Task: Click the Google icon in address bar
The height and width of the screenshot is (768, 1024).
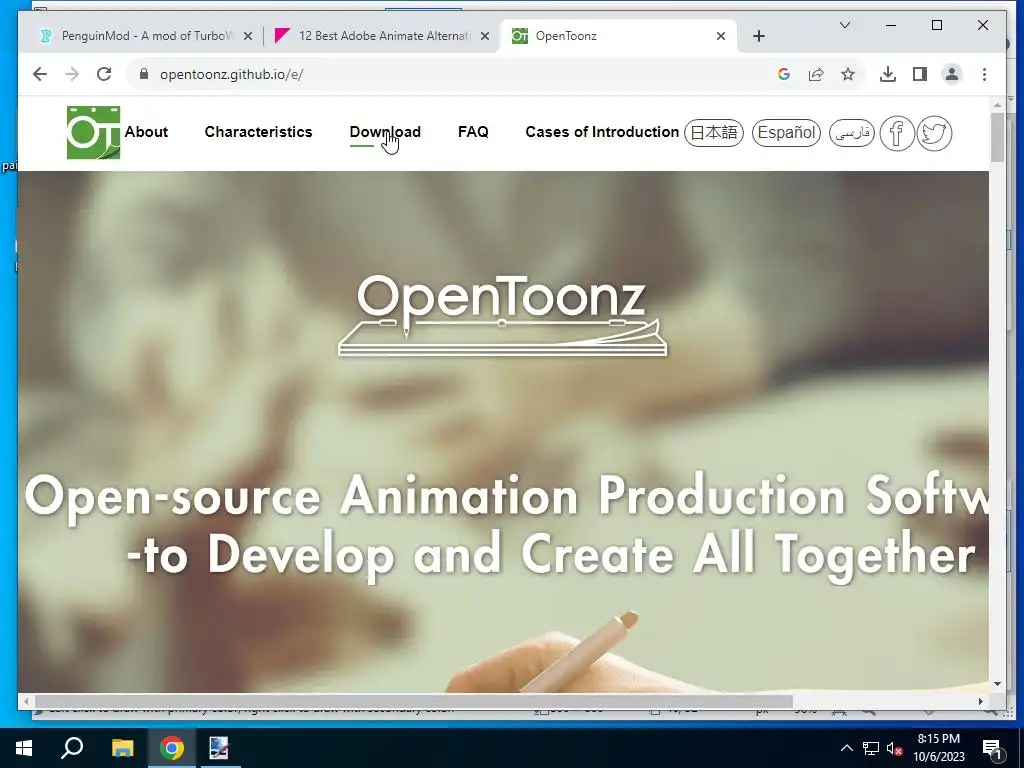Action: coord(784,74)
